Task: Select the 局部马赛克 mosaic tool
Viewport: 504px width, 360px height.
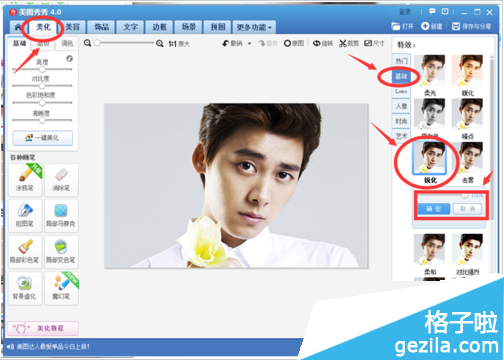Action: (61, 216)
